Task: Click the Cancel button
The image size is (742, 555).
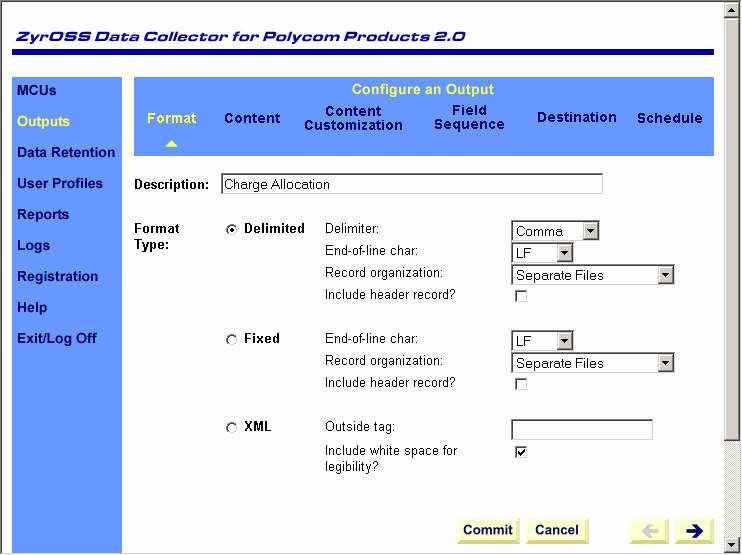Action: (556, 530)
